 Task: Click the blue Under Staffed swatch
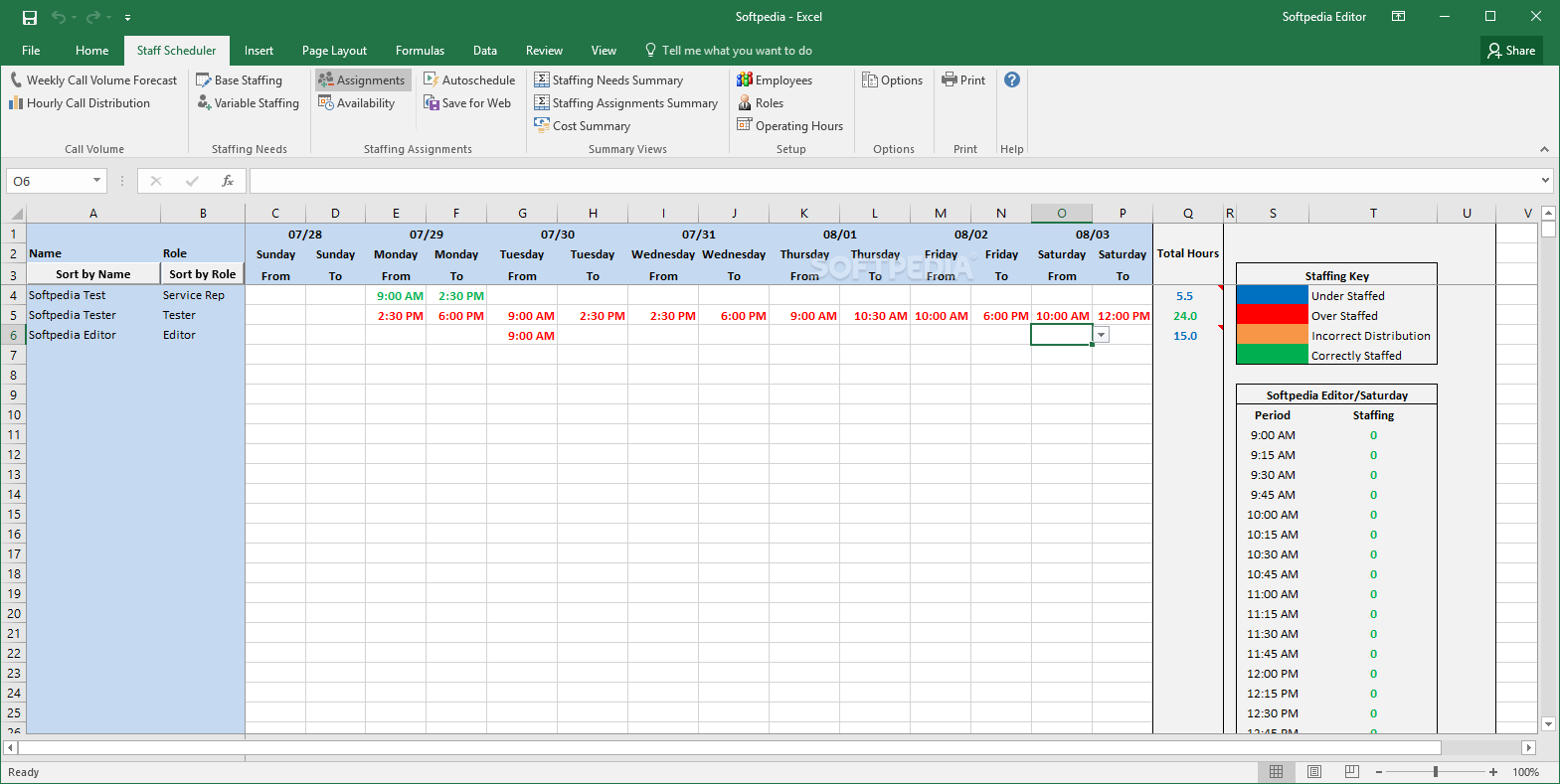pos(1272,295)
